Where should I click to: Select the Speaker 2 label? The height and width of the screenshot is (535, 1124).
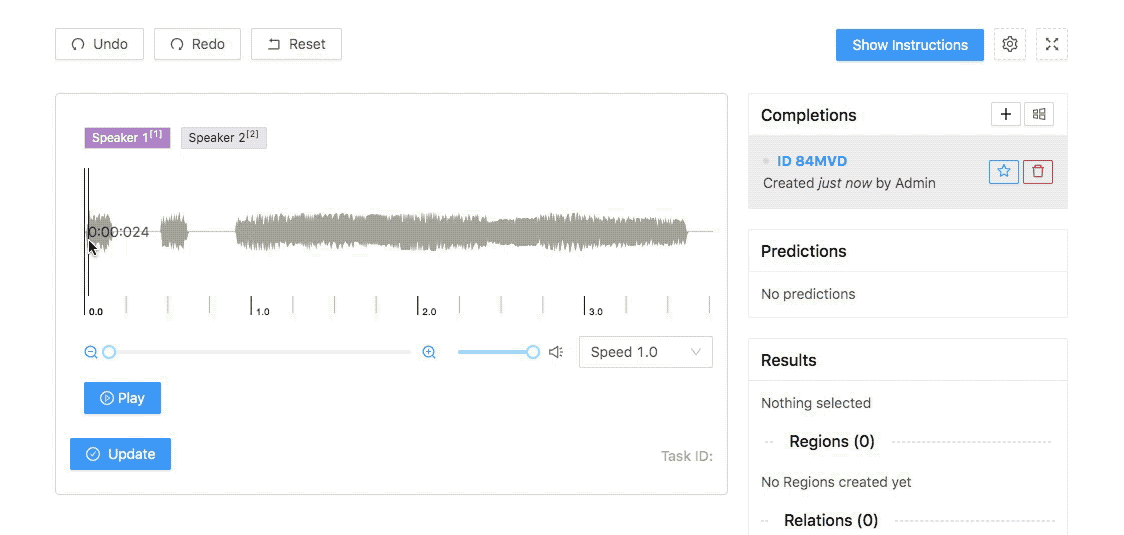pos(224,138)
